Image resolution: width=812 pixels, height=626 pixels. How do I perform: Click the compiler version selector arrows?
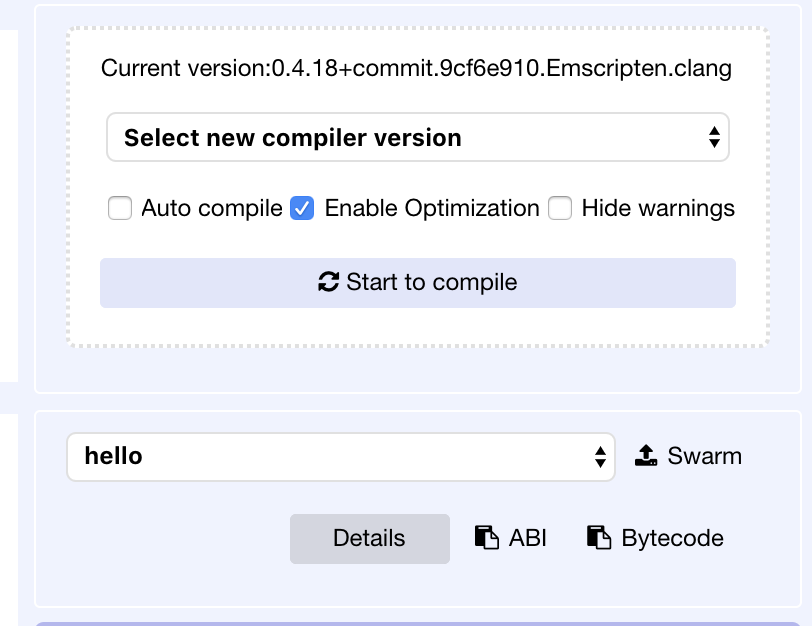pos(714,137)
